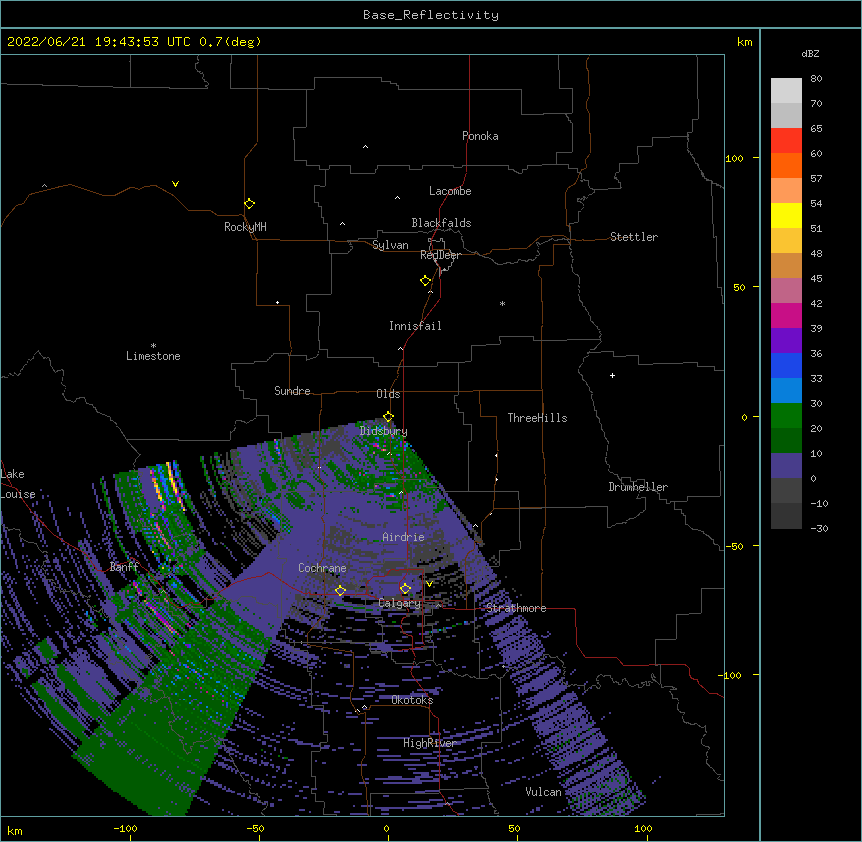Image resolution: width=862 pixels, height=842 pixels.
Task: Select the blue 36-33 dBZ legend swatch
Action: click(786, 365)
